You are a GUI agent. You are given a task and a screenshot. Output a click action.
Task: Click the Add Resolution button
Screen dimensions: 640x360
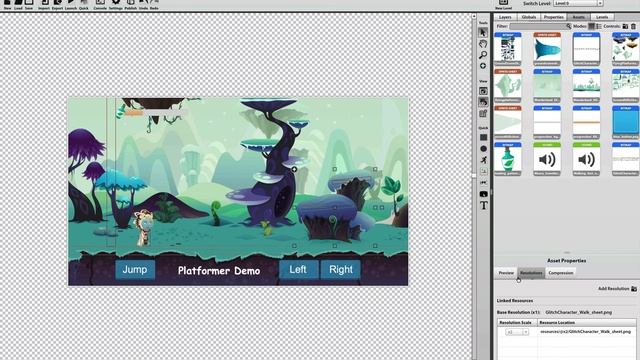pyautogui.click(x=617, y=289)
